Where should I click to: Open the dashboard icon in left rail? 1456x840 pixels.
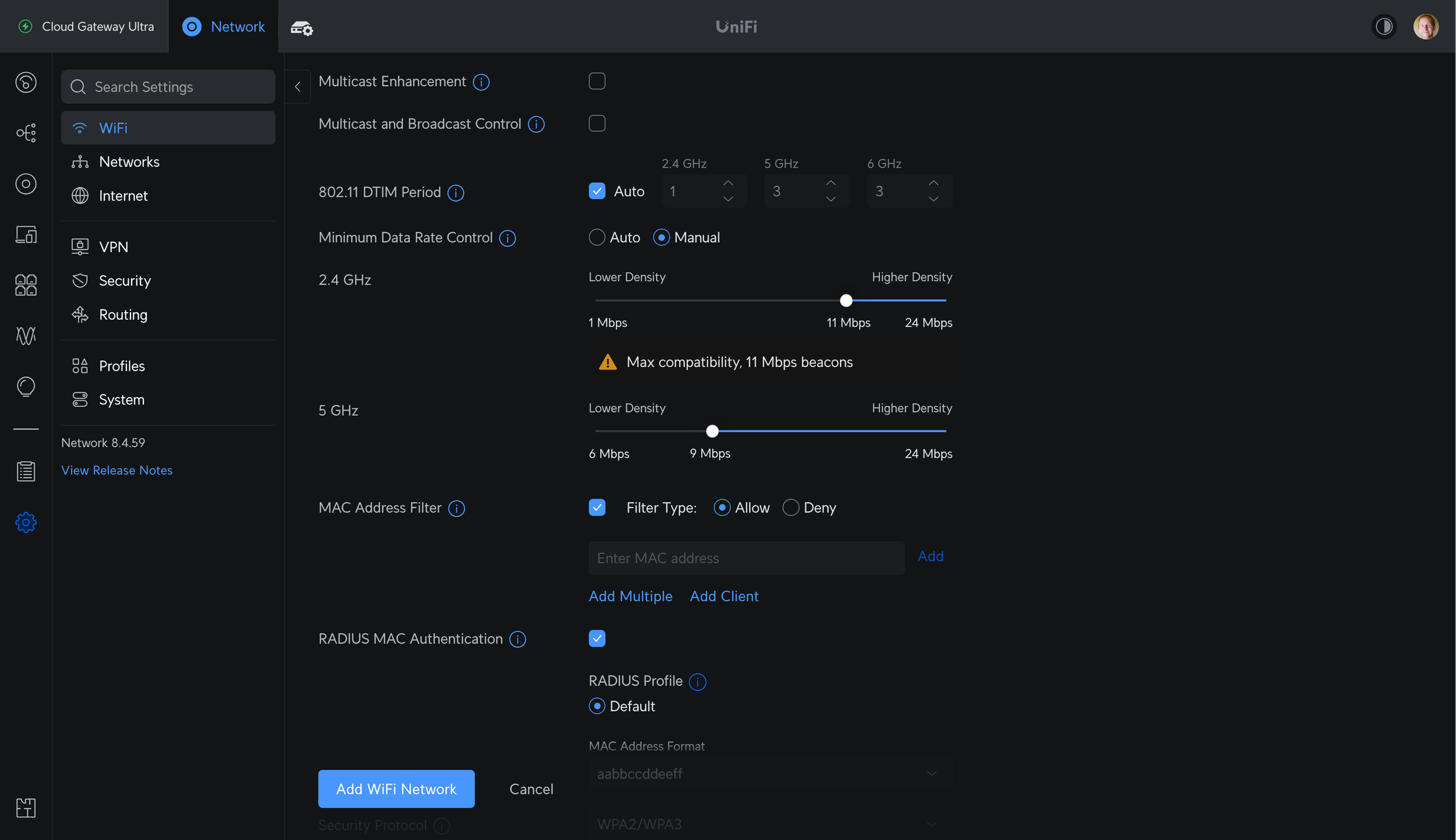click(x=26, y=82)
